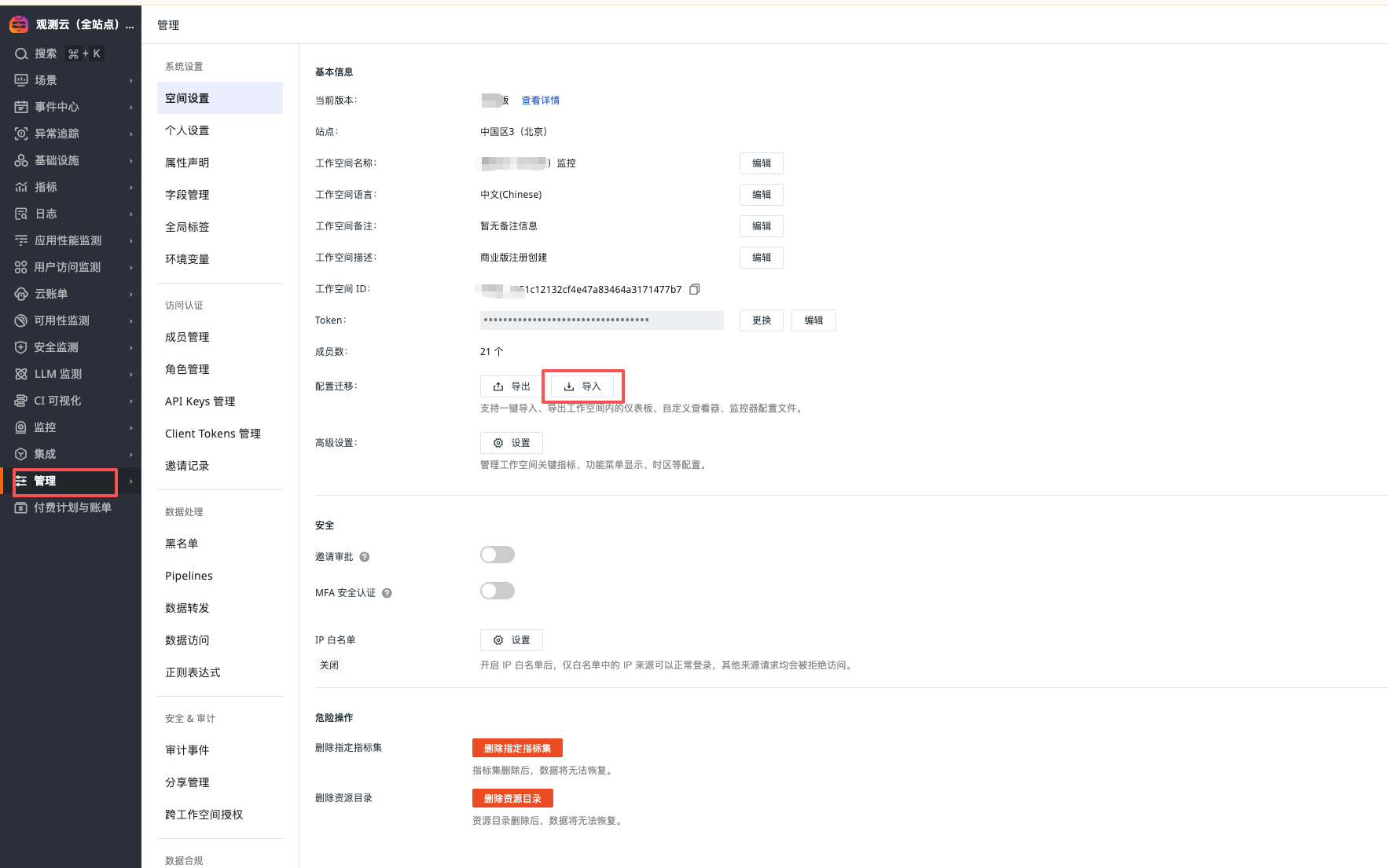Image resolution: width=1388 pixels, height=868 pixels.
Task: Open 成员管理 in the settings menu
Action: click(187, 337)
